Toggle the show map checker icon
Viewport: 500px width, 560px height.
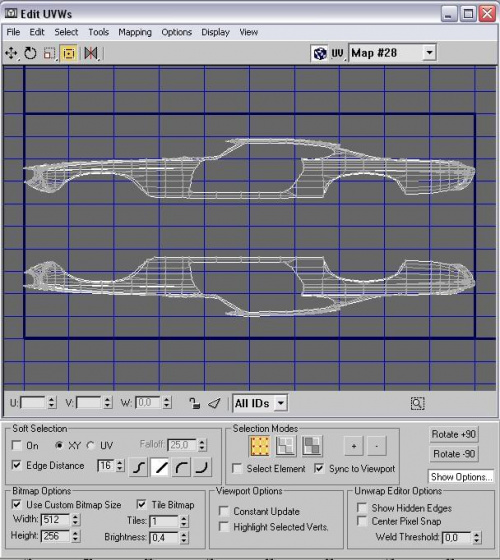click(320, 54)
